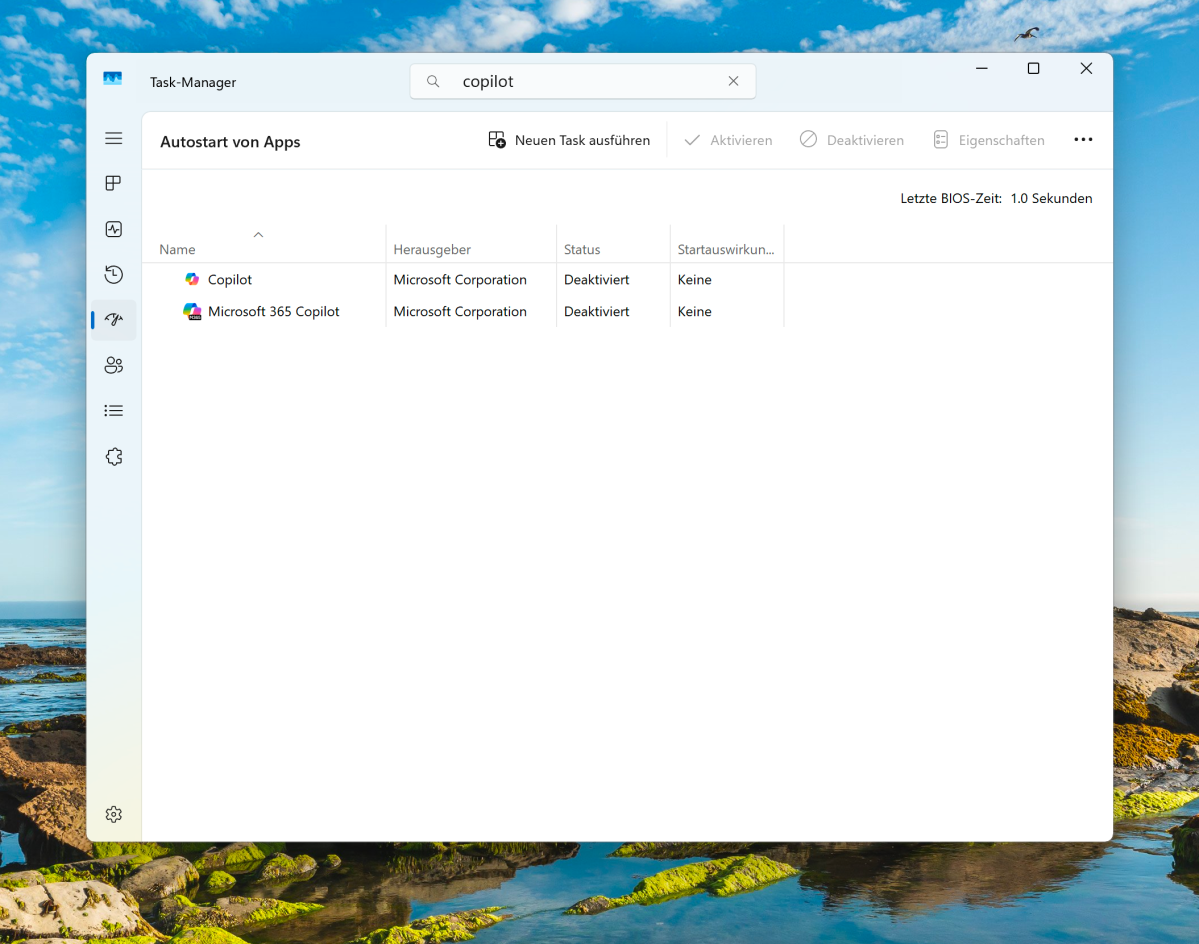Select the Microsoft 365 Copilot row name
Image resolution: width=1199 pixels, height=944 pixels.
(274, 311)
